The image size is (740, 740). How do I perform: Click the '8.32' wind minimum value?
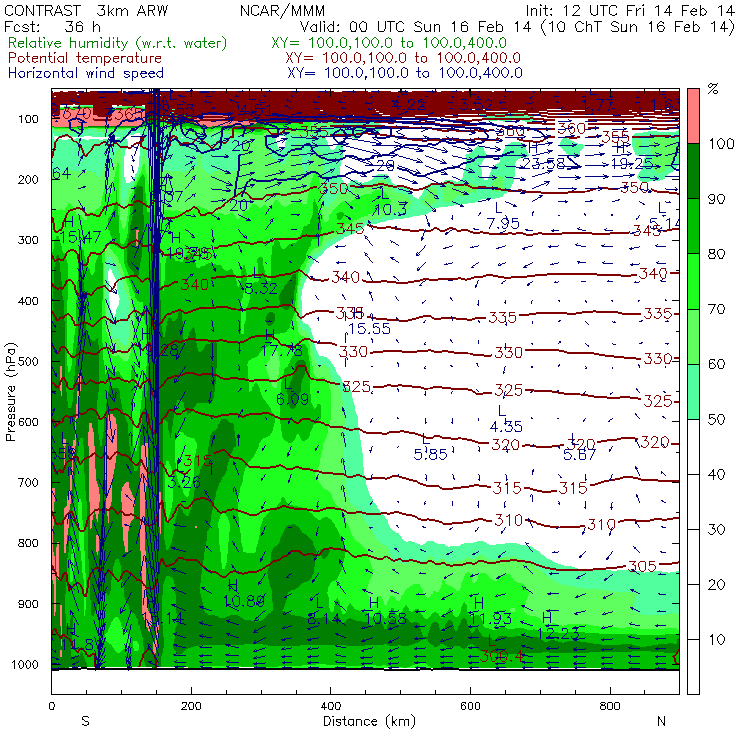click(x=261, y=288)
